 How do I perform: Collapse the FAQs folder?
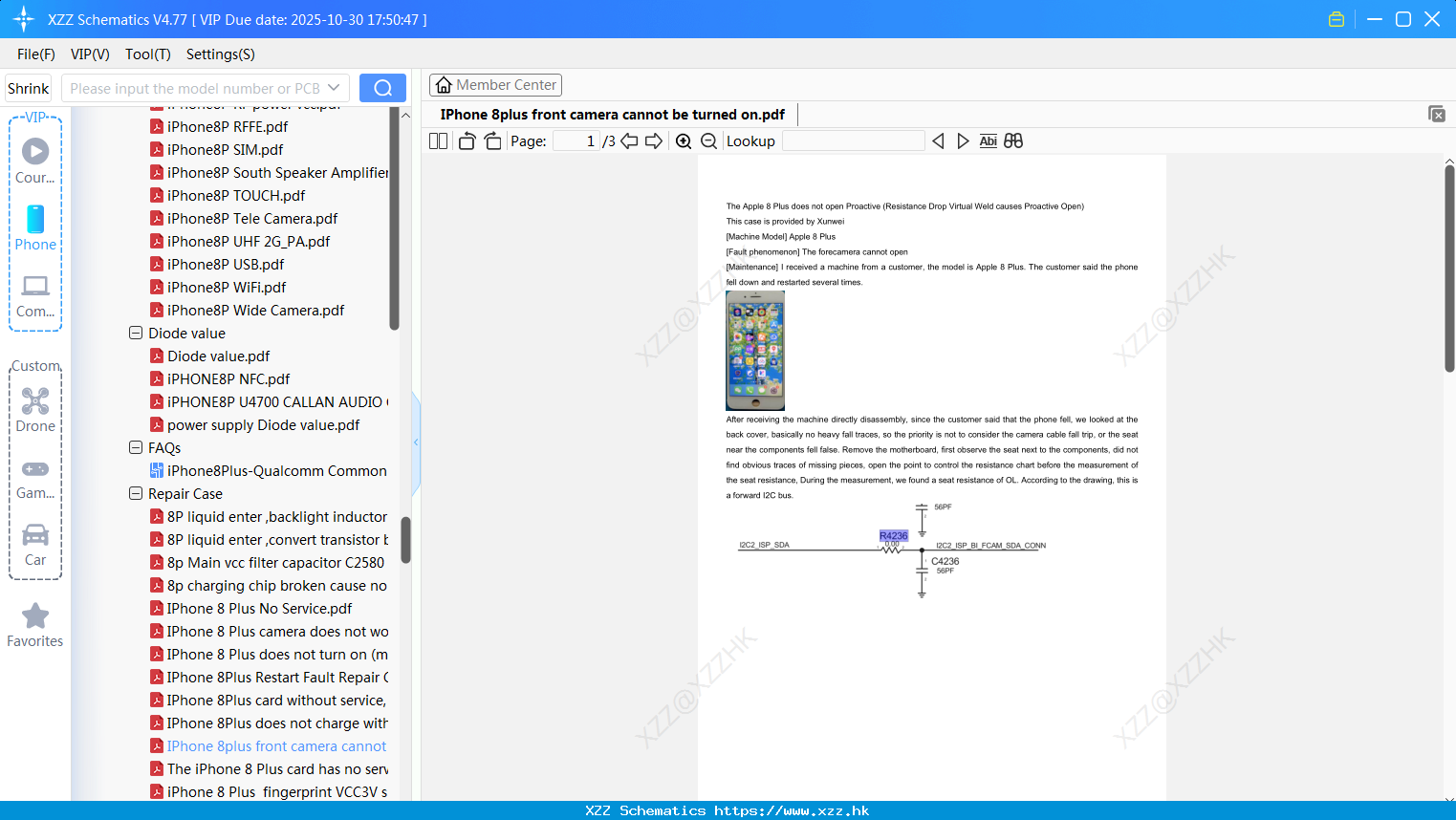(x=136, y=448)
